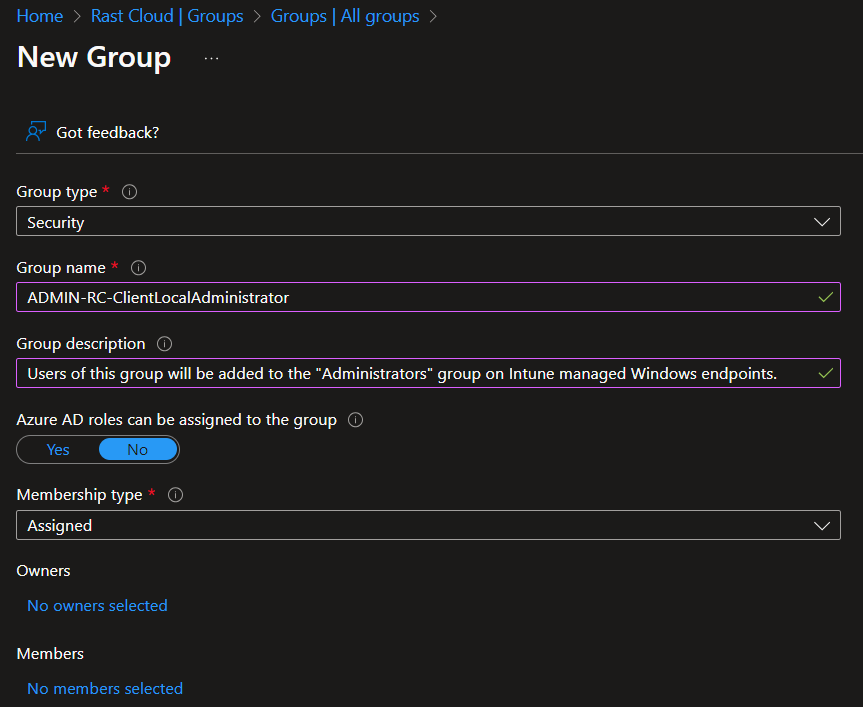This screenshot has height=707, width=863.
Task: Click the chevron arrow in Group type box
Action: coord(822,222)
